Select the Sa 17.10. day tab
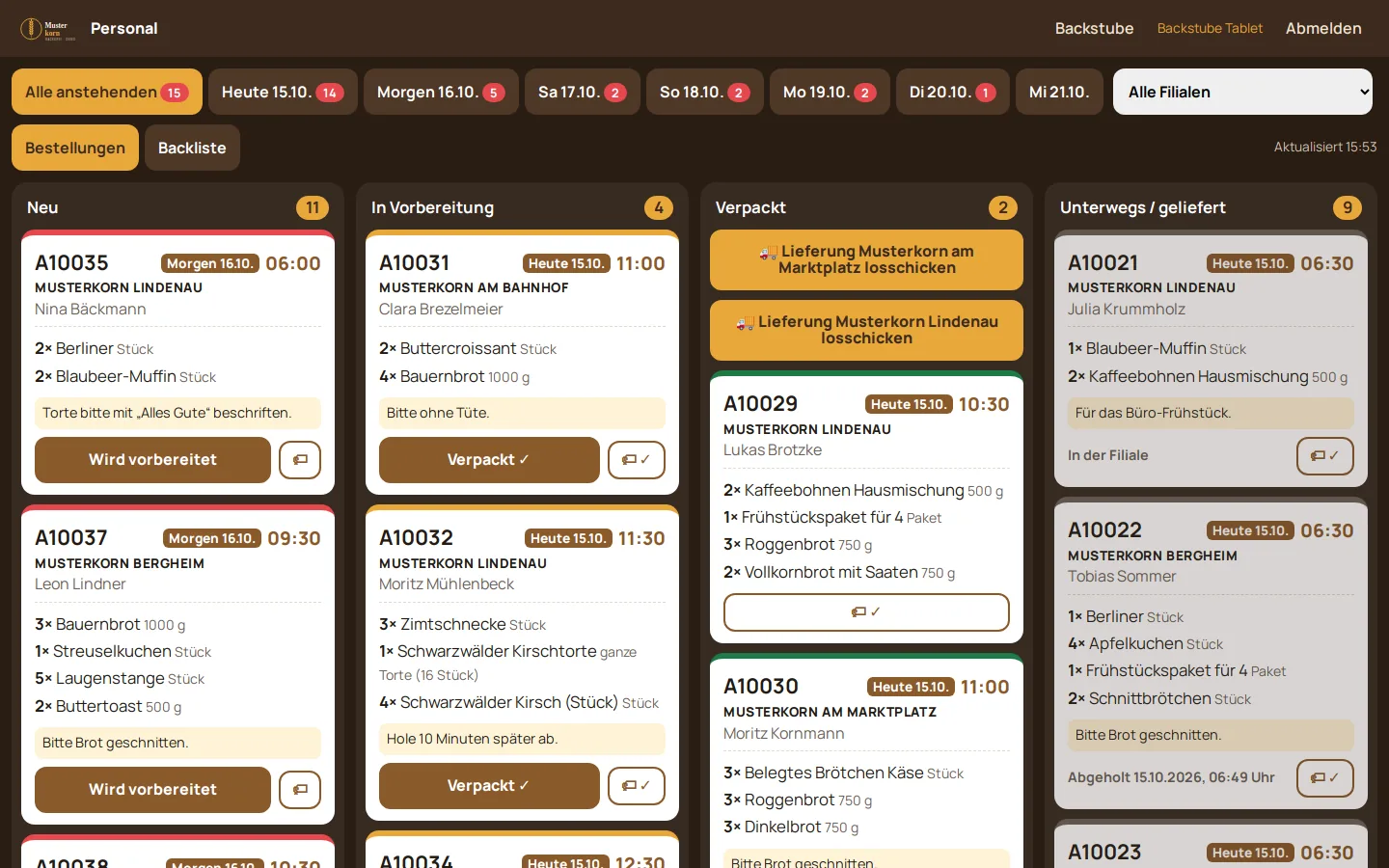 pyautogui.click(x=583, y=92)
